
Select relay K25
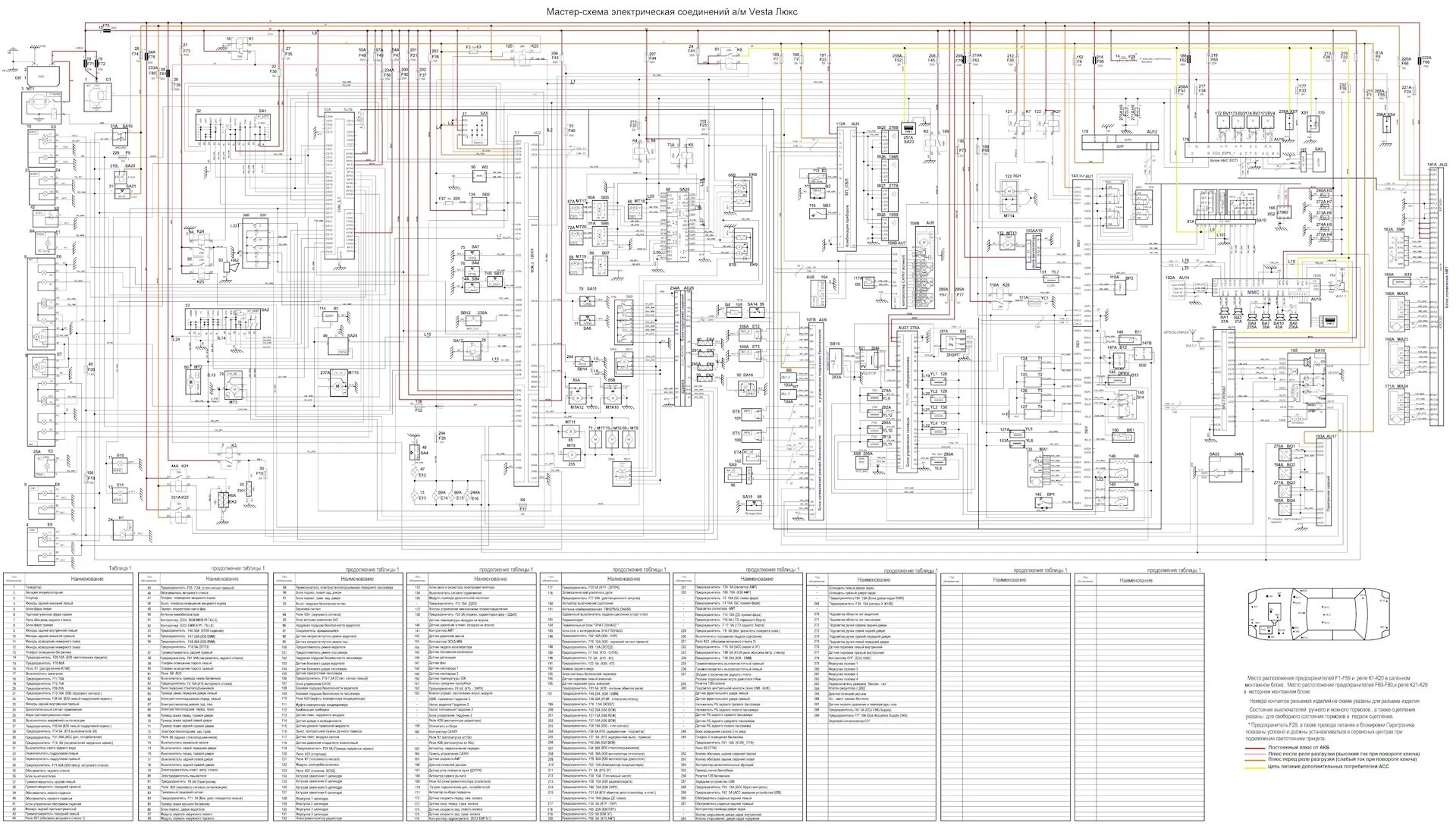pyautogui.click(x=199, y=270)
